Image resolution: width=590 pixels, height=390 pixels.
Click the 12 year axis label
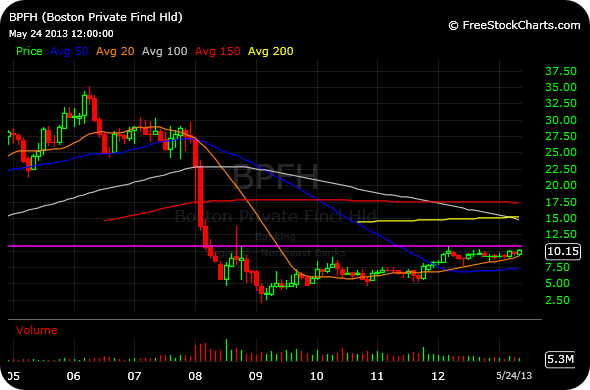[x=438, y=376]
